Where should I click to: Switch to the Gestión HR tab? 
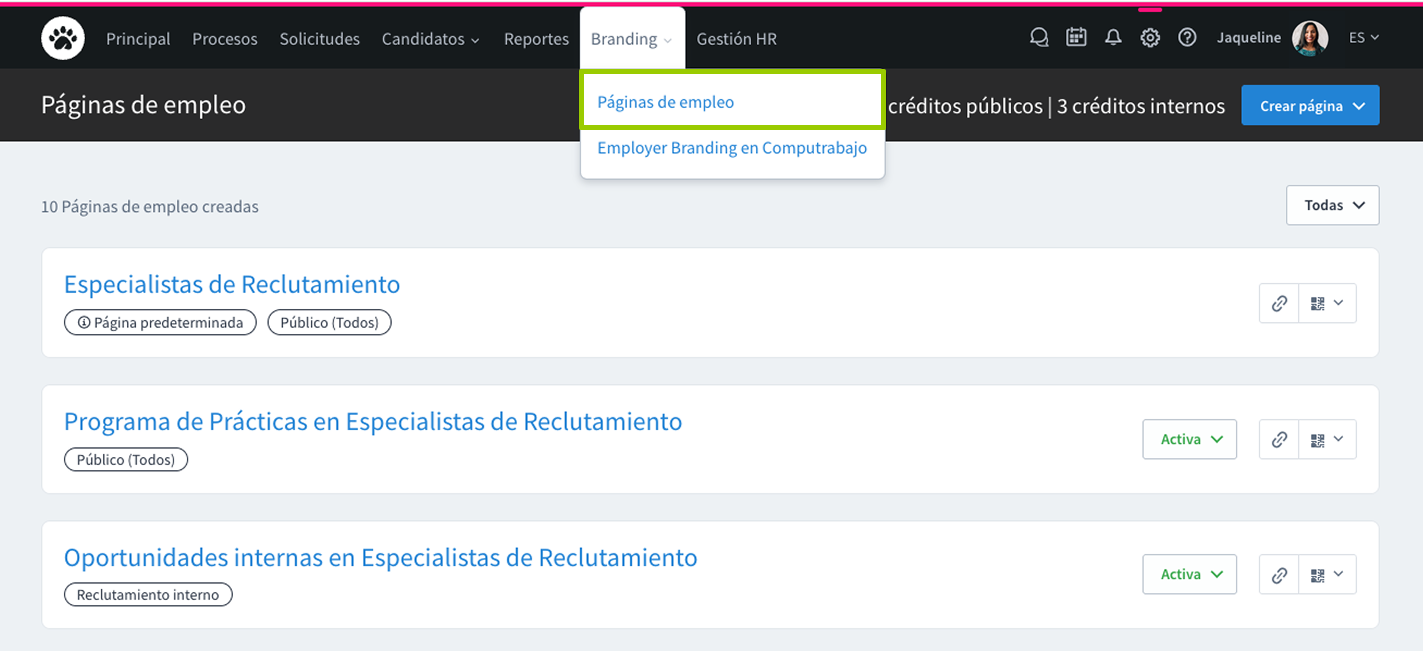[x=736, y=38]
